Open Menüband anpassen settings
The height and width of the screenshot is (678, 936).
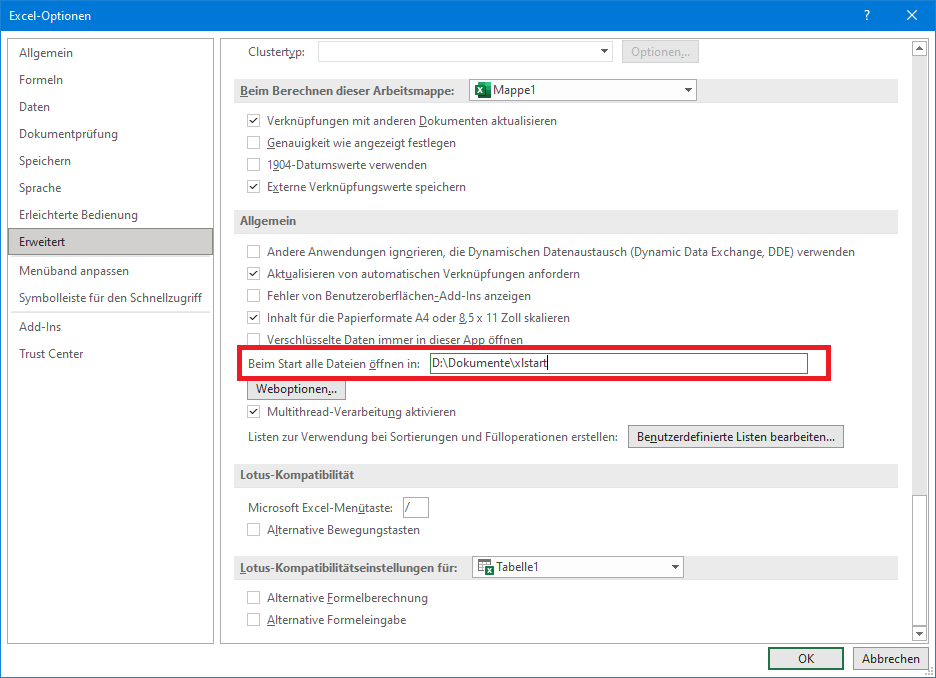110,271
